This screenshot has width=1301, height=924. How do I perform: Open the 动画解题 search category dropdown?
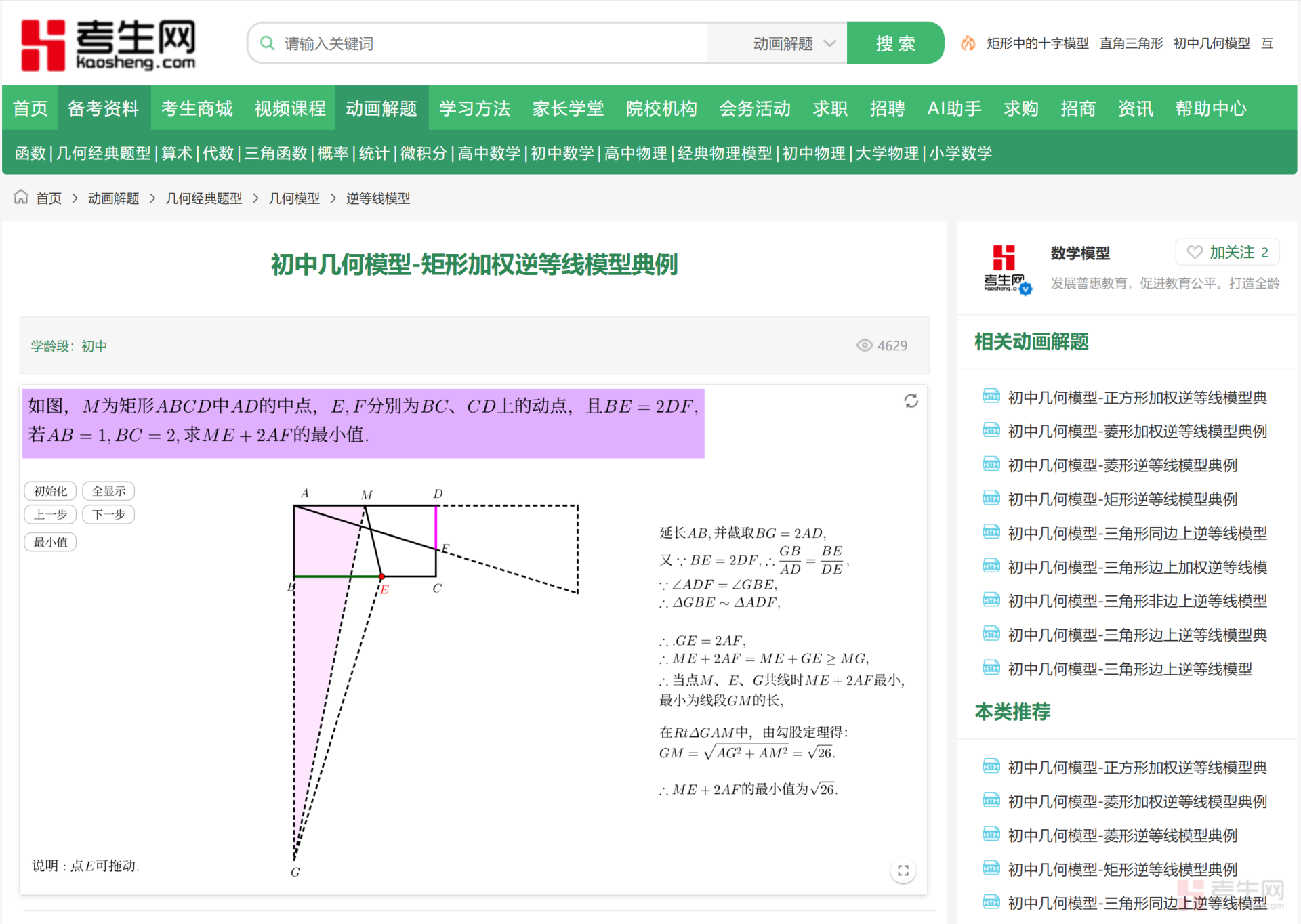[x=793, y=43]
